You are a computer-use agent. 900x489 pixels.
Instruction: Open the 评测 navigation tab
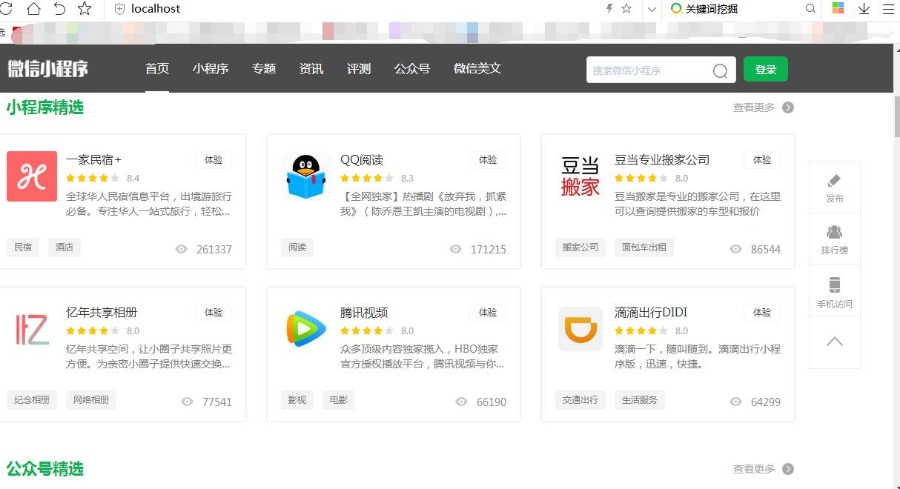pos(359,69)
